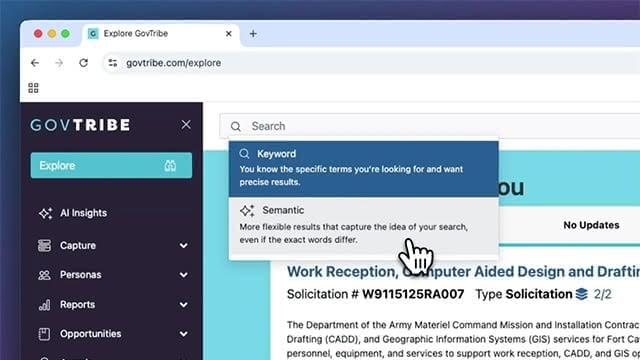Click the AI Insights sparkle icon
640x360 pixels.
click(x=45, y=213)
